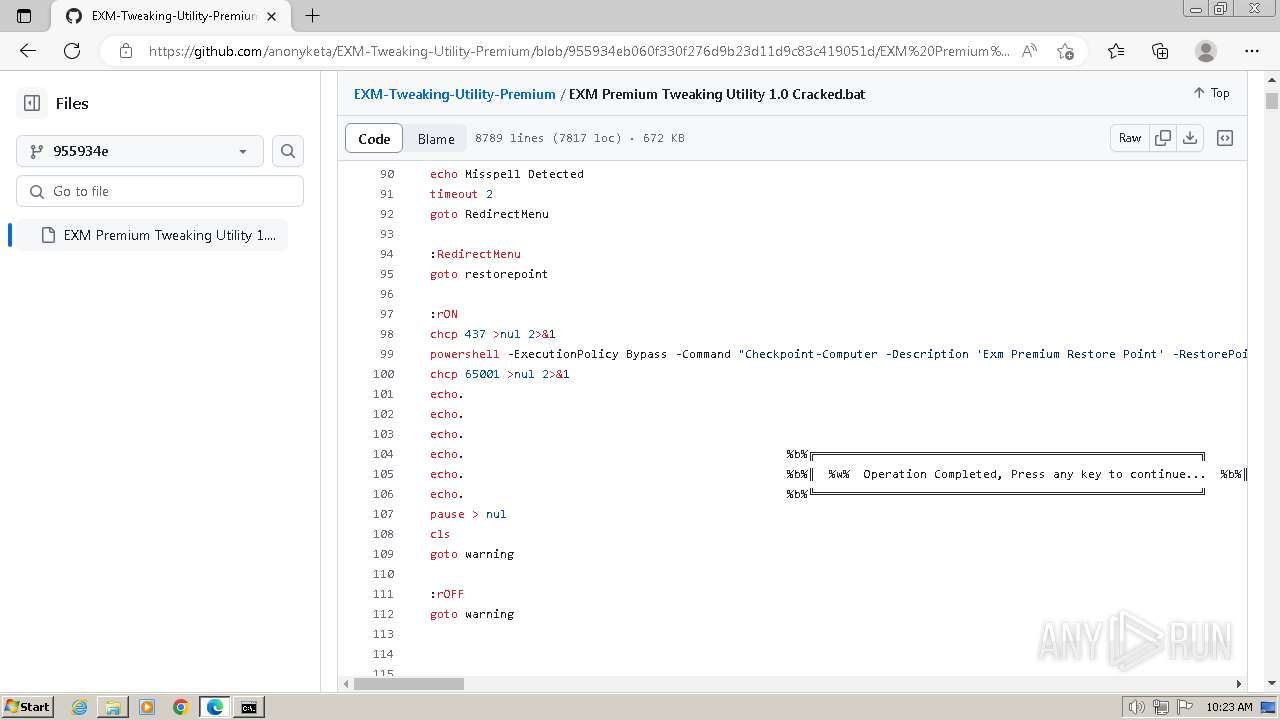
Task: Open File Explorer from taskbar
Action: click(113, 707)
